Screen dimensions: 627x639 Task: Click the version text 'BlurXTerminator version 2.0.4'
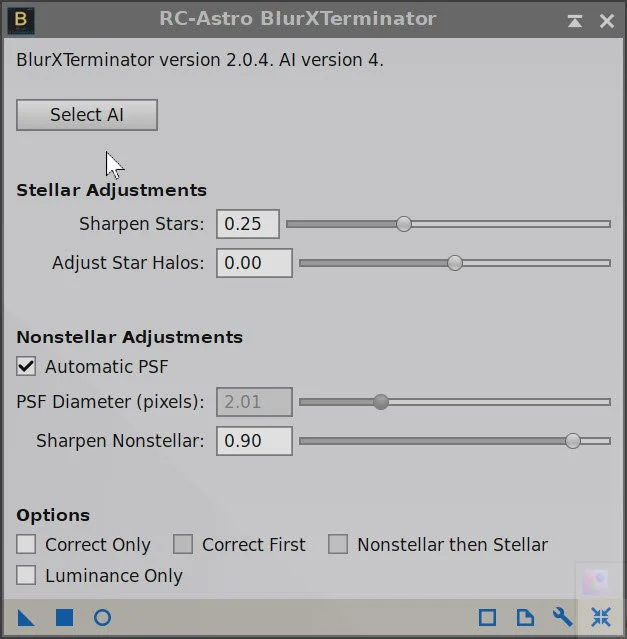(x=143, y=60)
